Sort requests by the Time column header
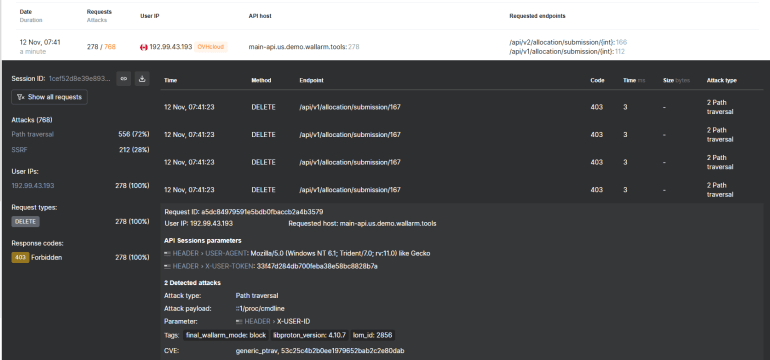The width and height of the screenshot is (770, 360). coord(170,80)
